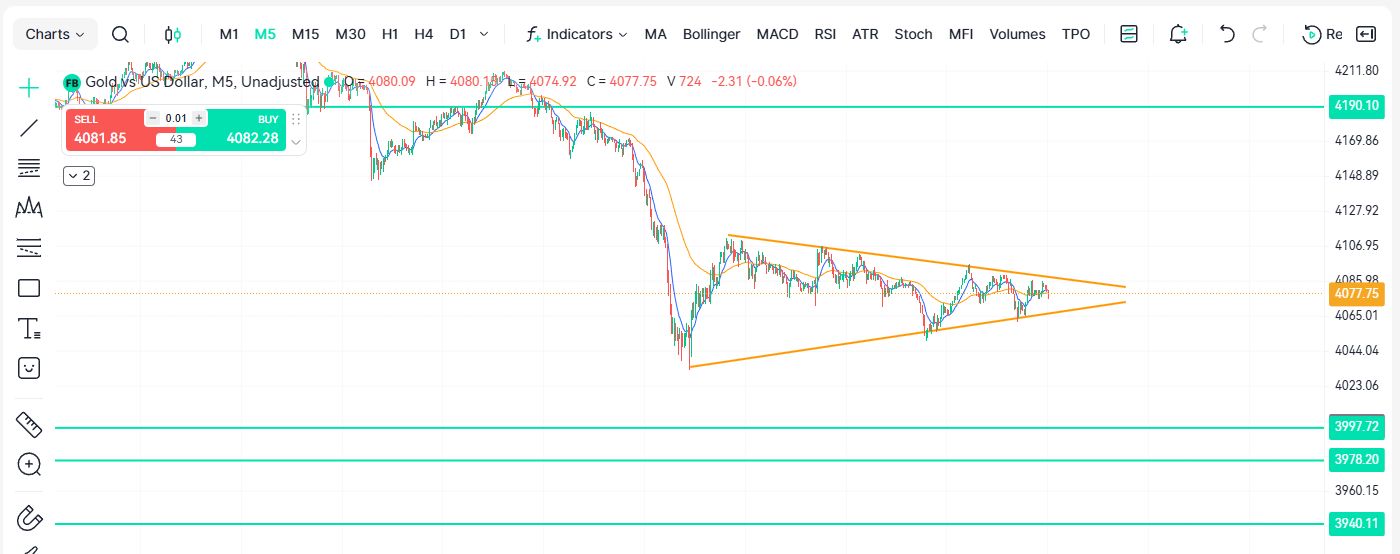Activate the ruler measure tool

[x=29, y=425]
